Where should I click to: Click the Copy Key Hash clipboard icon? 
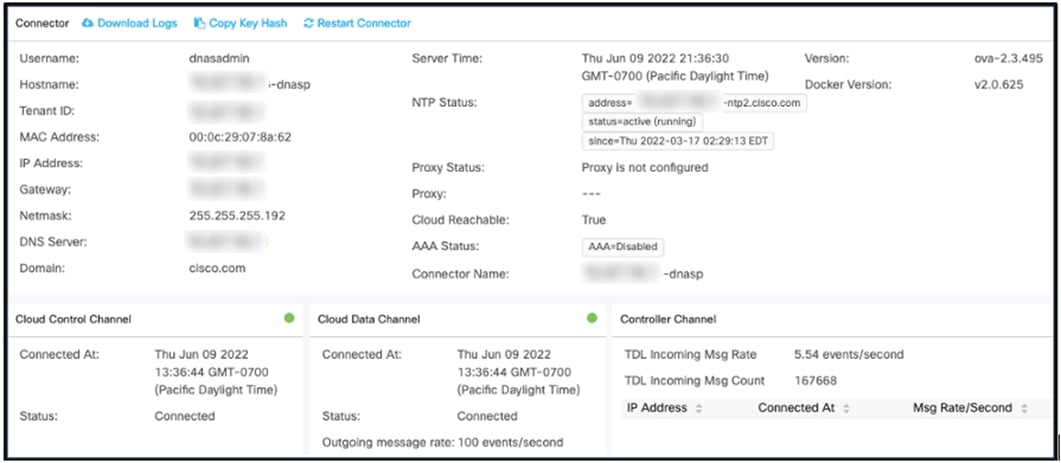[x=200, y=23]
